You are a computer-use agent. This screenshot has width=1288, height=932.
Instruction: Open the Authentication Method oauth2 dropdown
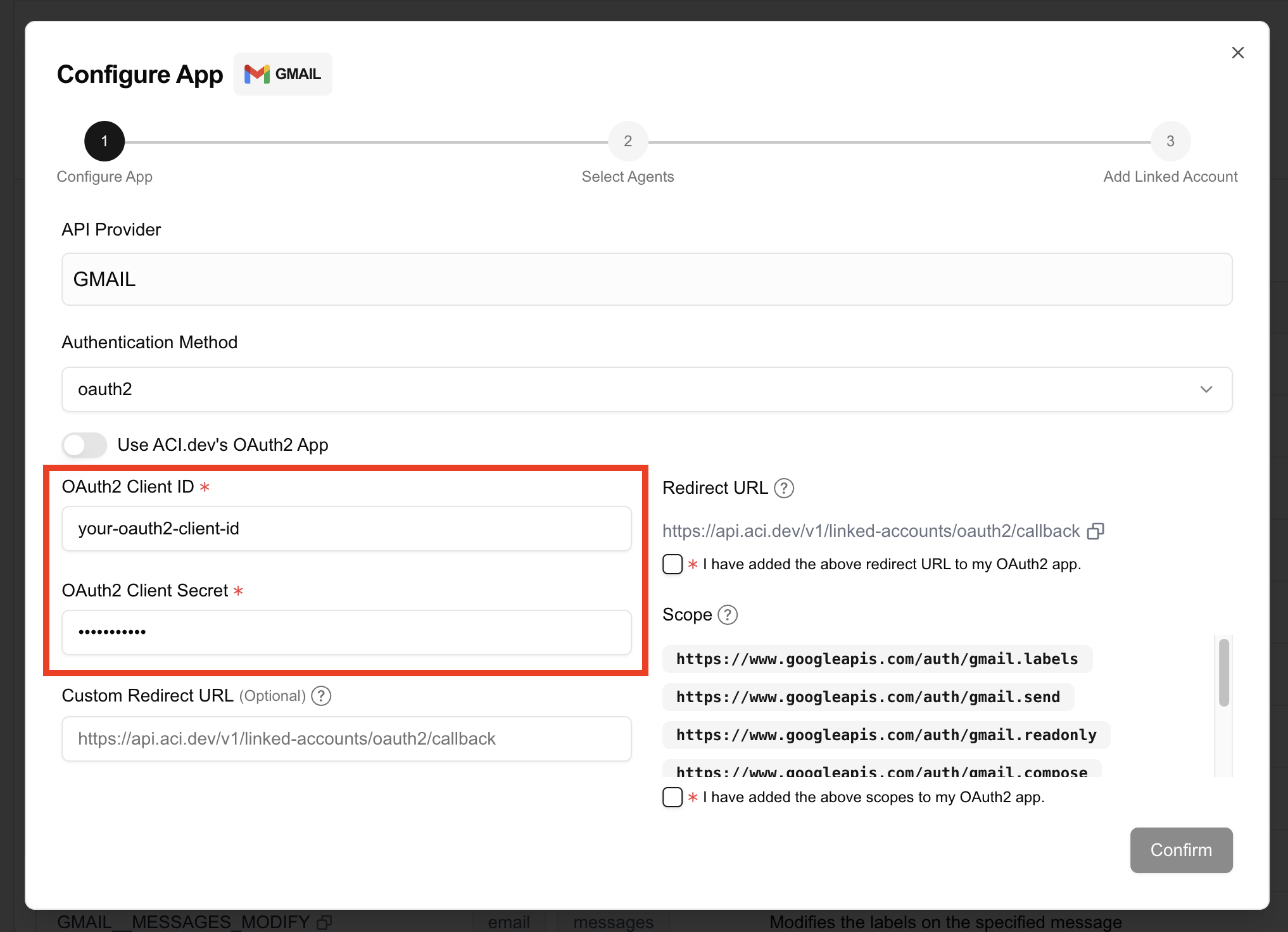[646, 389]
